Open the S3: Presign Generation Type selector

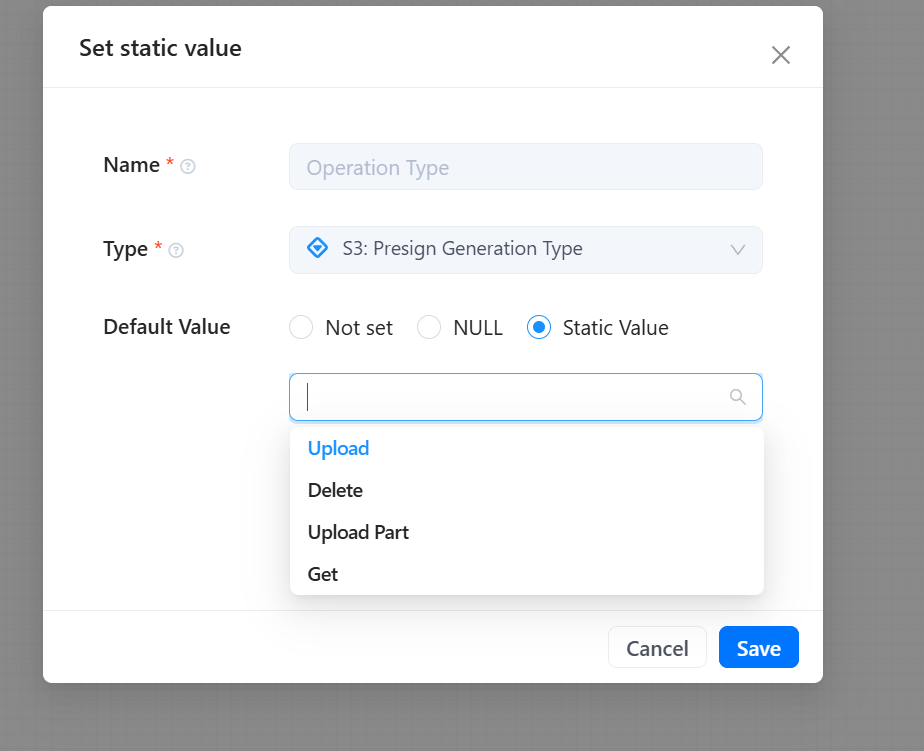point(526,250)
